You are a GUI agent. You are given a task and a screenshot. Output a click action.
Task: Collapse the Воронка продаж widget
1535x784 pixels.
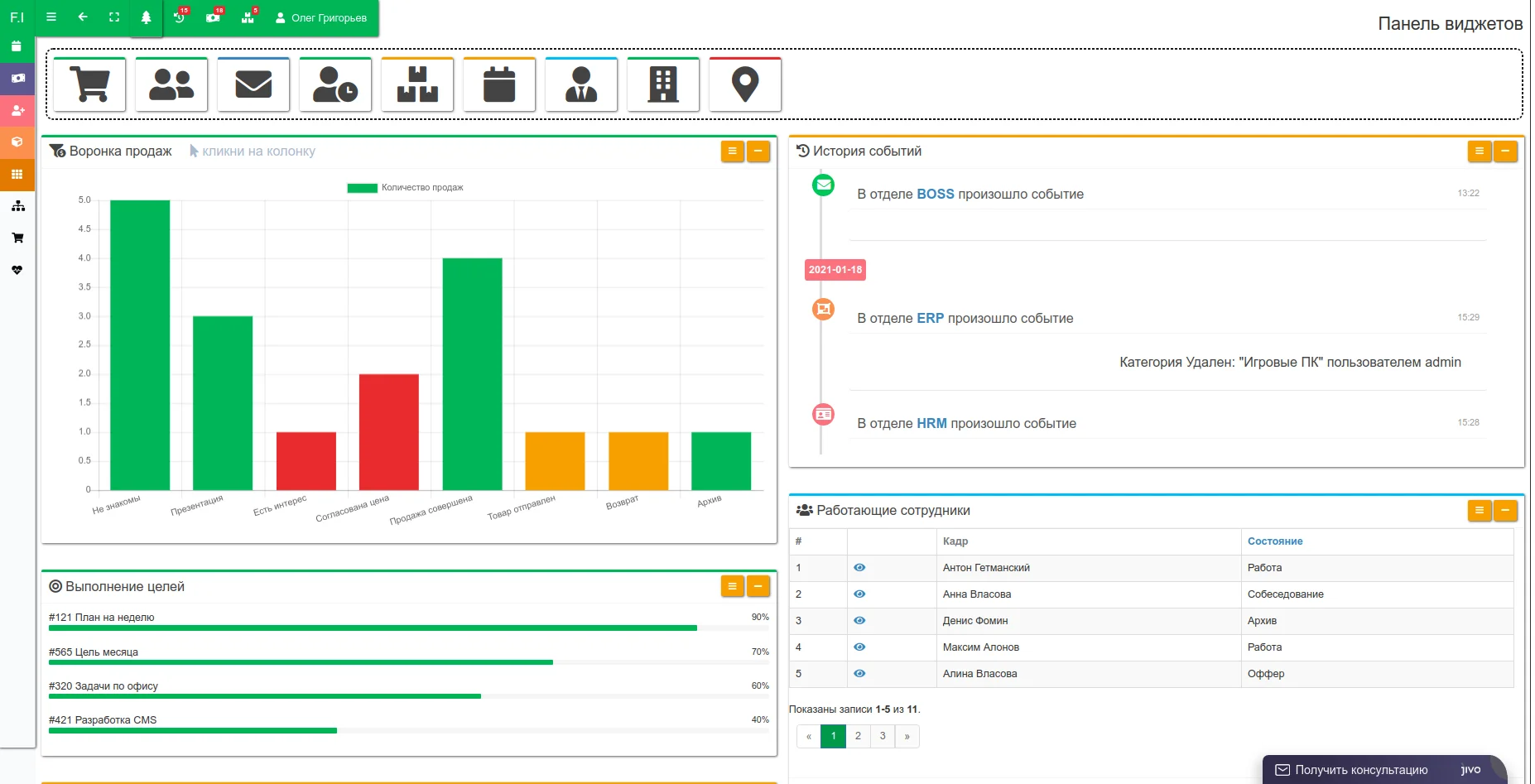[x=758, y=152]
